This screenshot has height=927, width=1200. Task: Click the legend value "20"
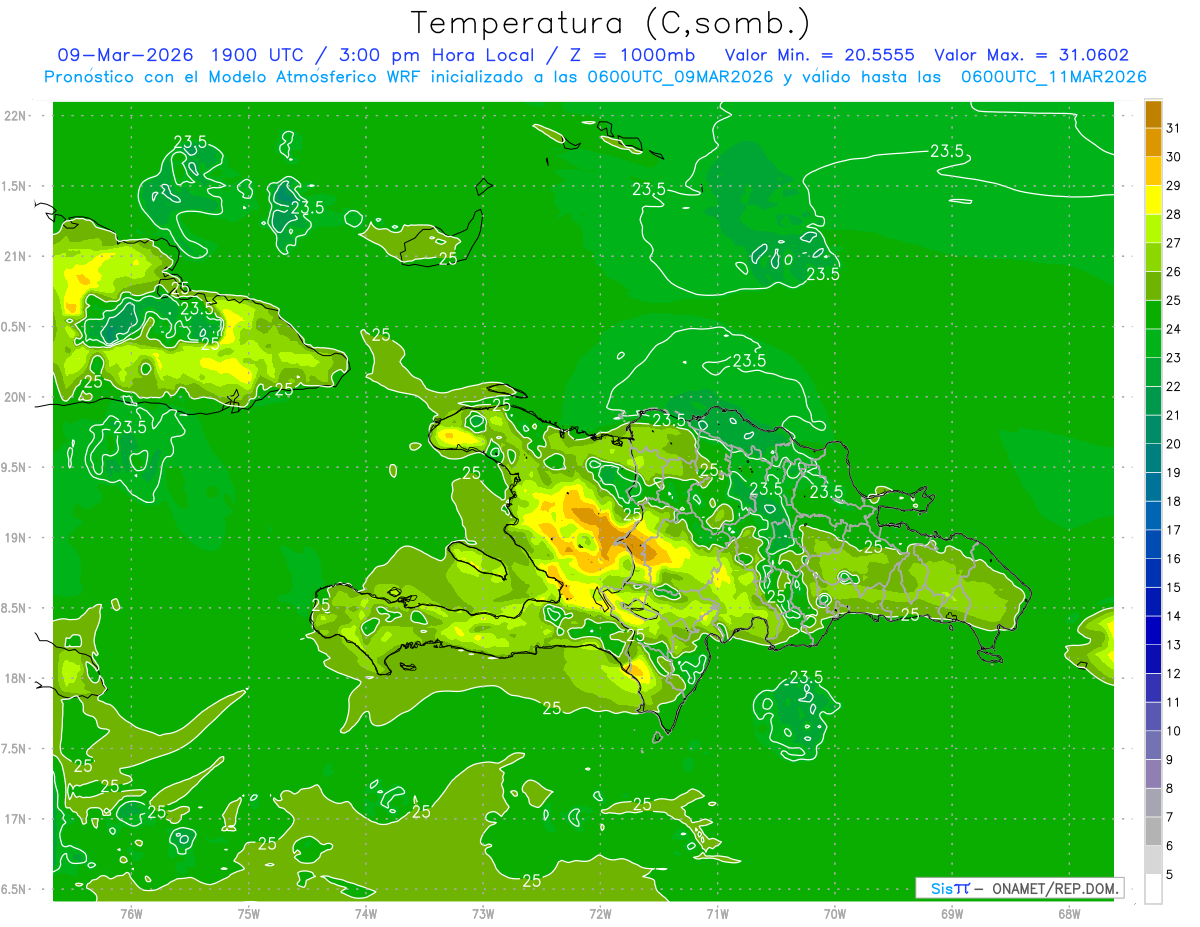tap(1173, 444)
